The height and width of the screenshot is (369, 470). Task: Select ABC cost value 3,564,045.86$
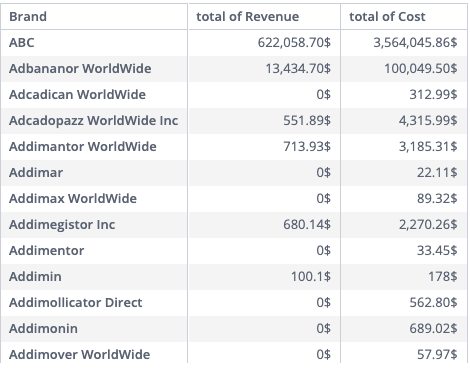[x=415, y=42]
